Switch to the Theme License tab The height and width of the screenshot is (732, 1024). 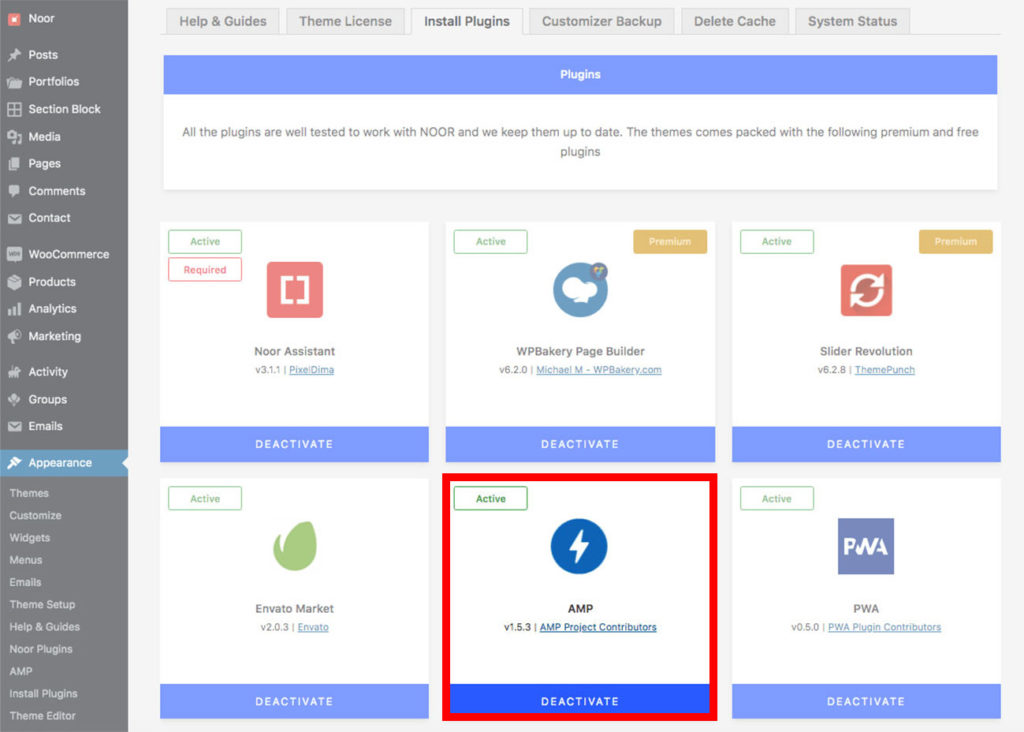[x=345, y=21]
